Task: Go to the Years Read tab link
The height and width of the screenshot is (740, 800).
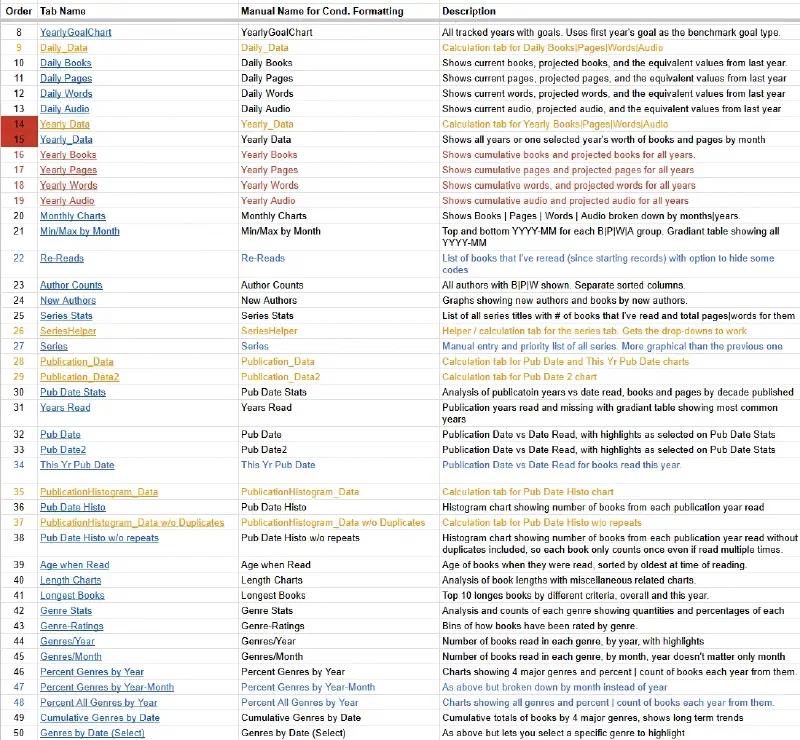Action: (65, 407)
